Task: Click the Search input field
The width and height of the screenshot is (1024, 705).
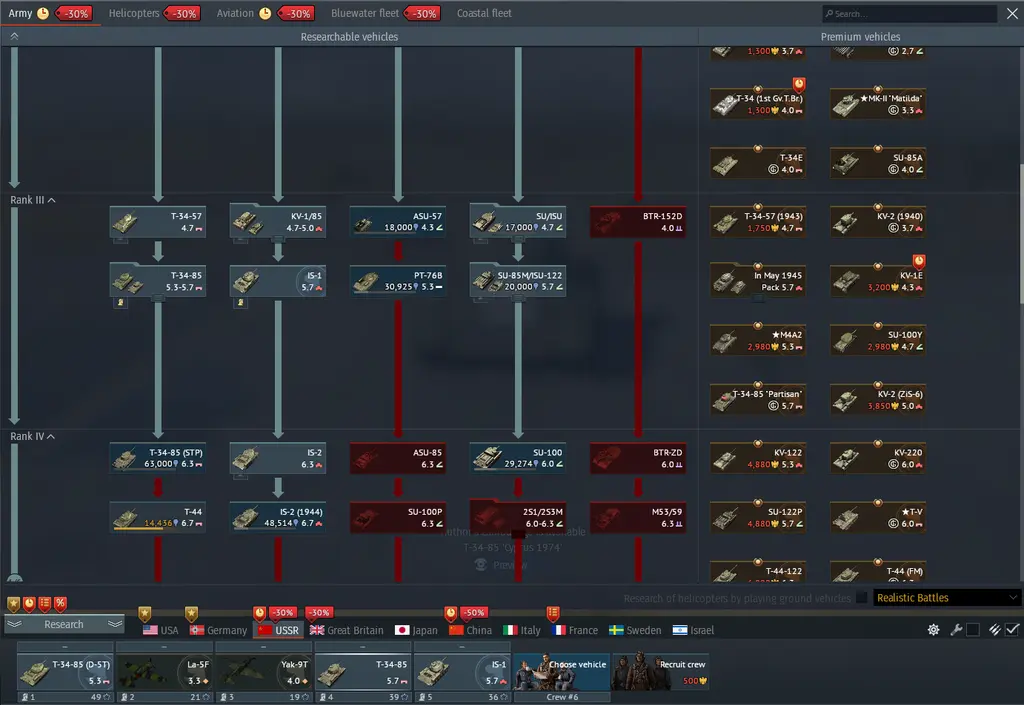Action: 910,13
